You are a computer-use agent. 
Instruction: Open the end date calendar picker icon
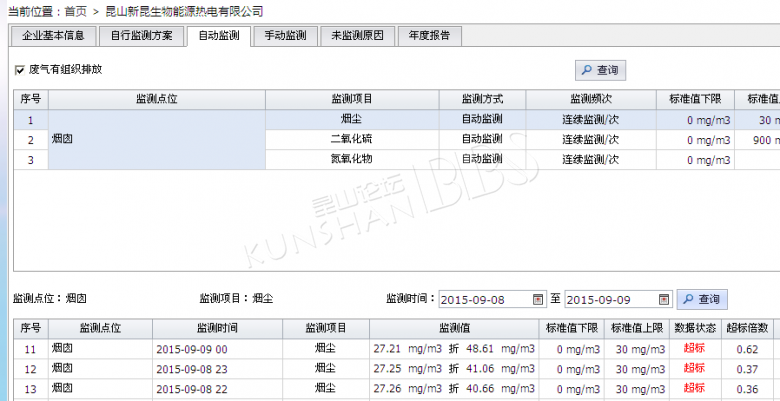pos(664,299)
